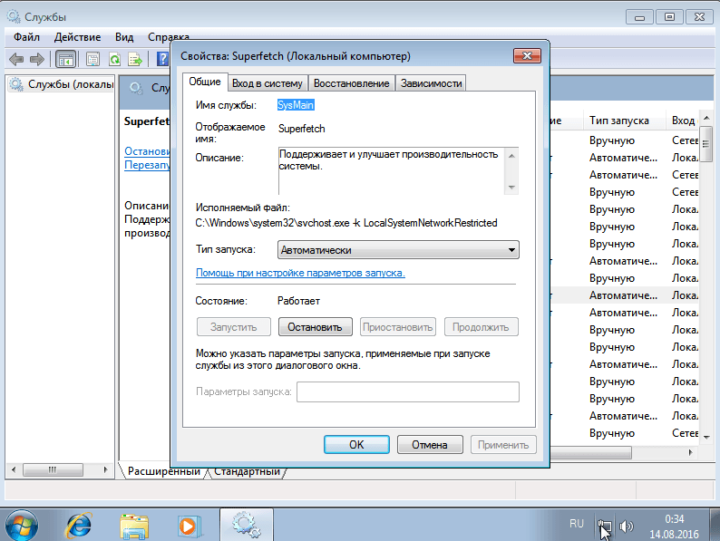720x541 pixels.
Task: Switch to Расширенный view tab
Action: pos(163,471)
